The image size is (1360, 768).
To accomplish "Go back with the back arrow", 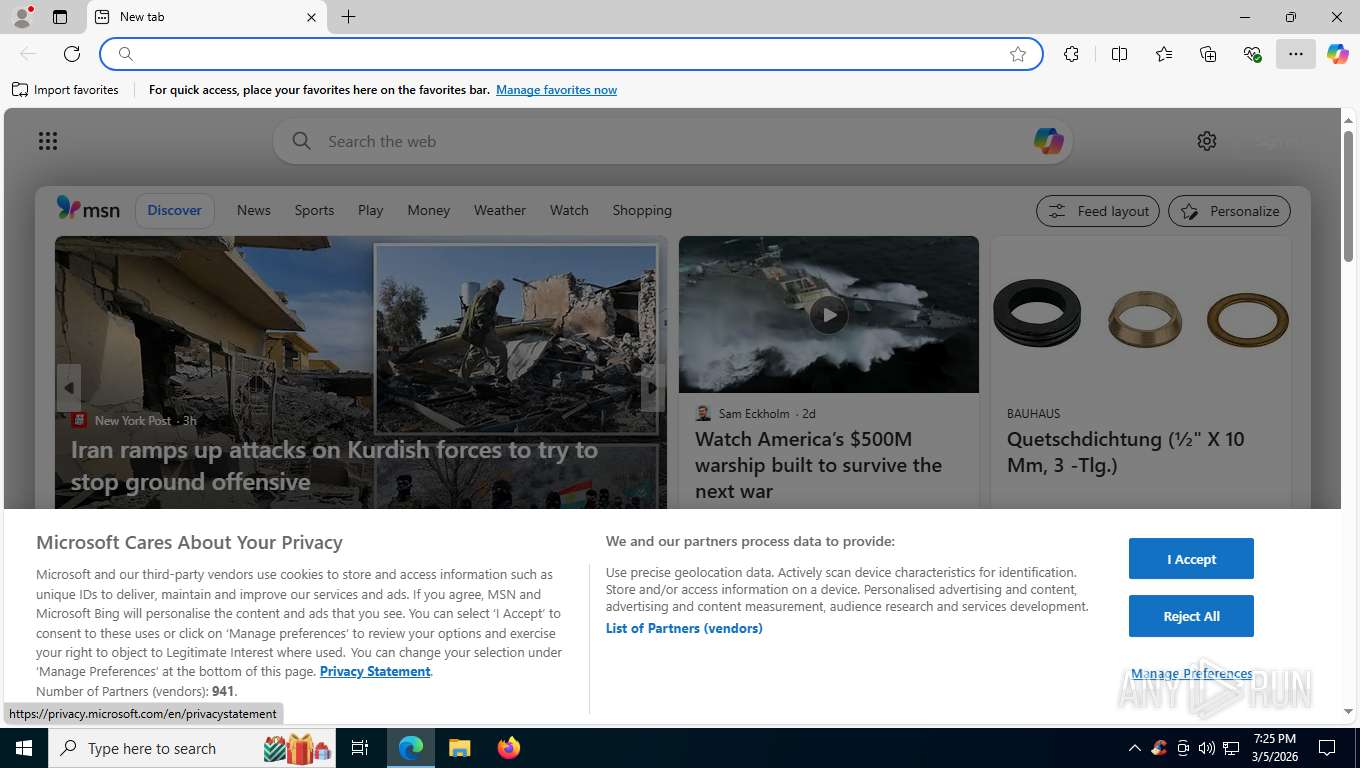I will [x=28, y=54].
